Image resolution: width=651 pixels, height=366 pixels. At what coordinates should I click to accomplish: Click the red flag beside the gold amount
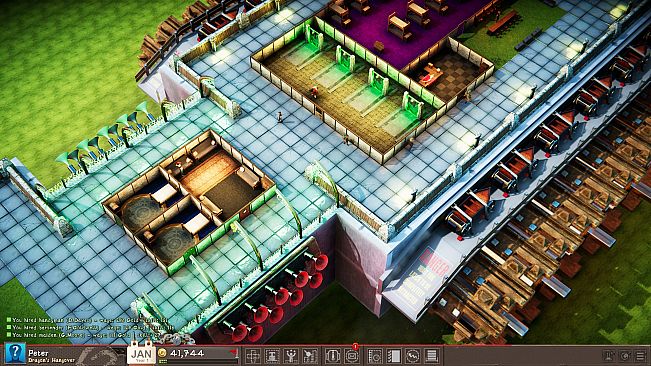pos(234,352)
